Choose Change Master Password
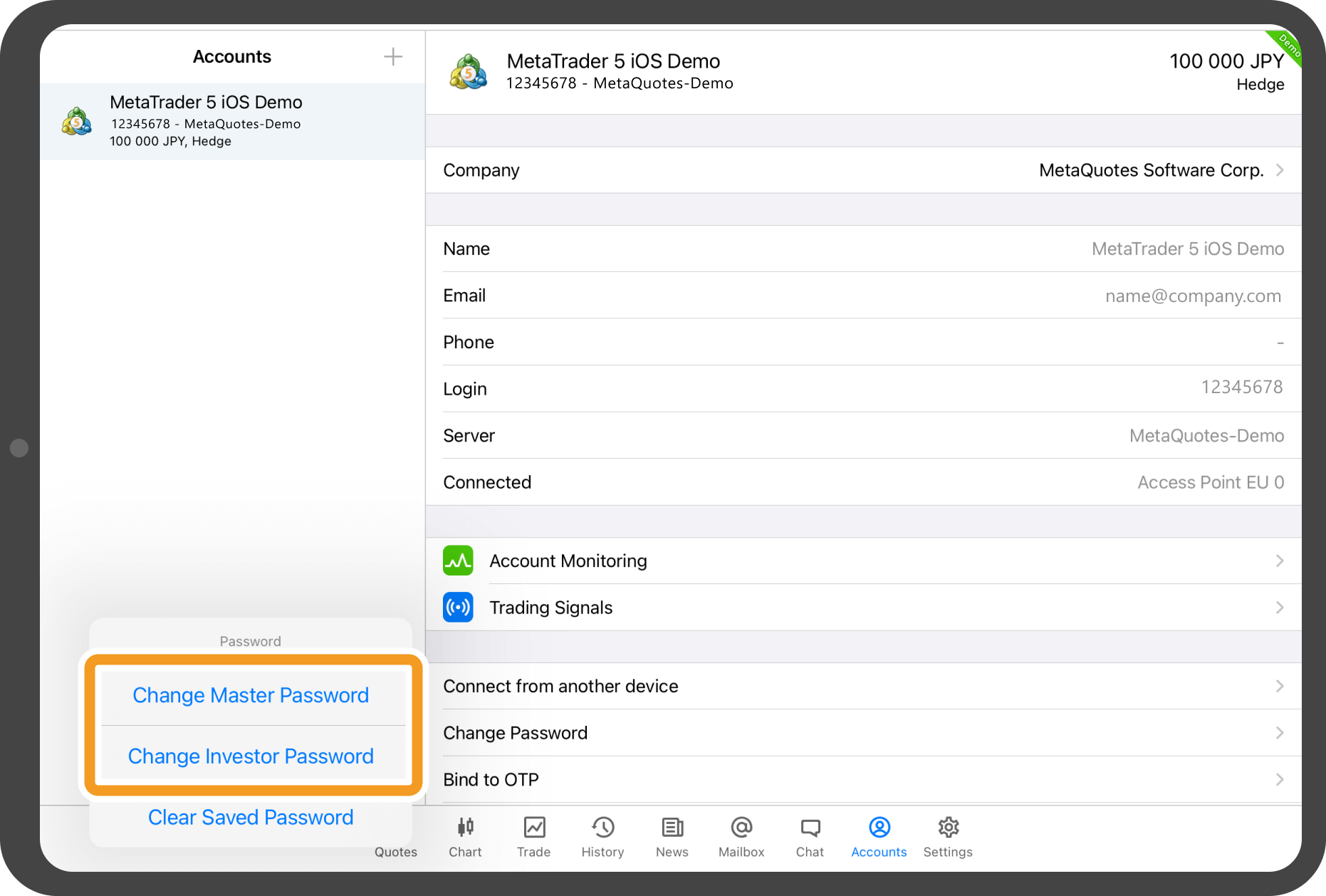The width and height of the screenshot is (1326, 896). pyautogui.click(x=251, y=695)
